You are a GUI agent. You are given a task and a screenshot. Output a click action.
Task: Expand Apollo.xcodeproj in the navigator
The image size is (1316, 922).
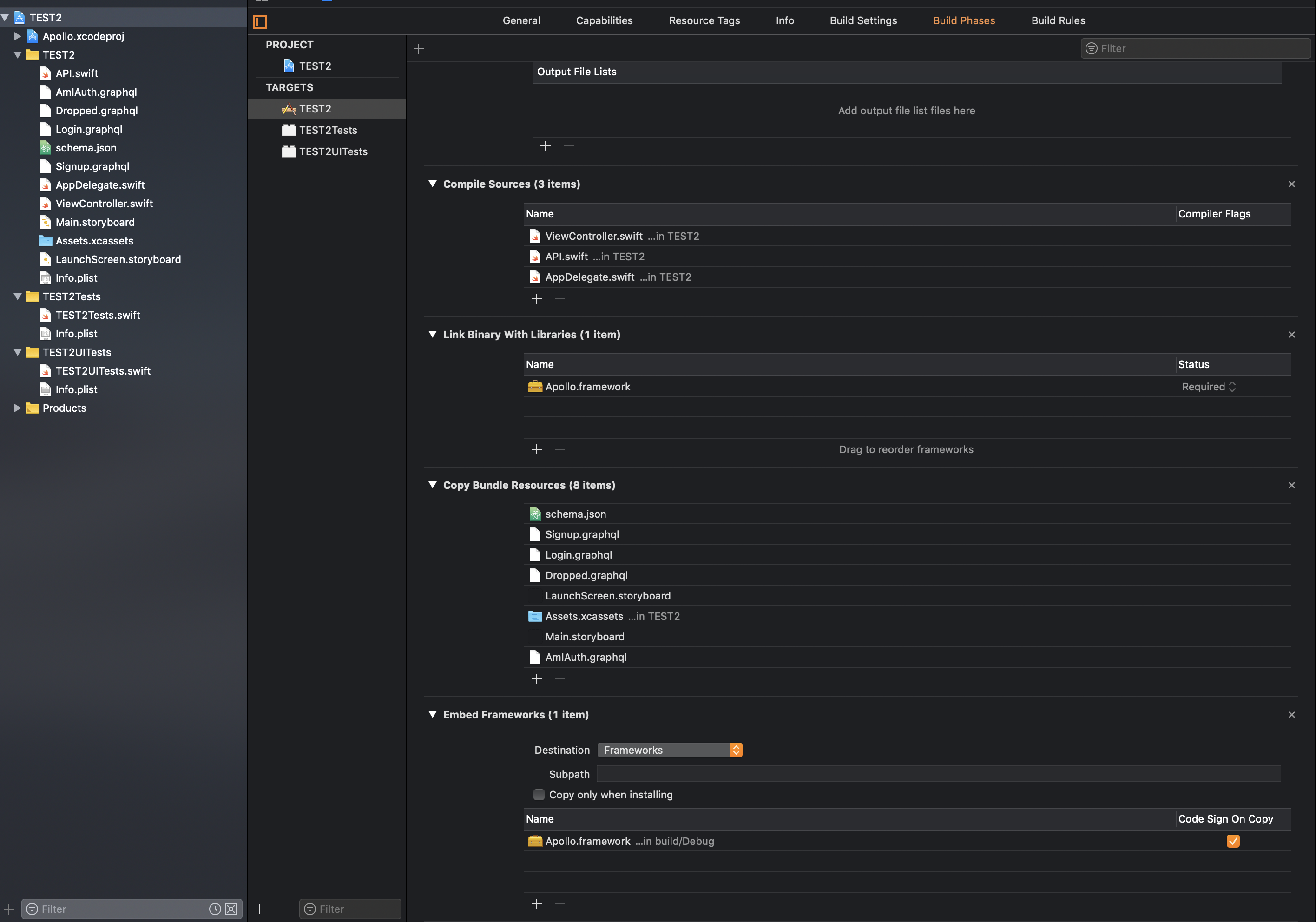tap(18, 36)
